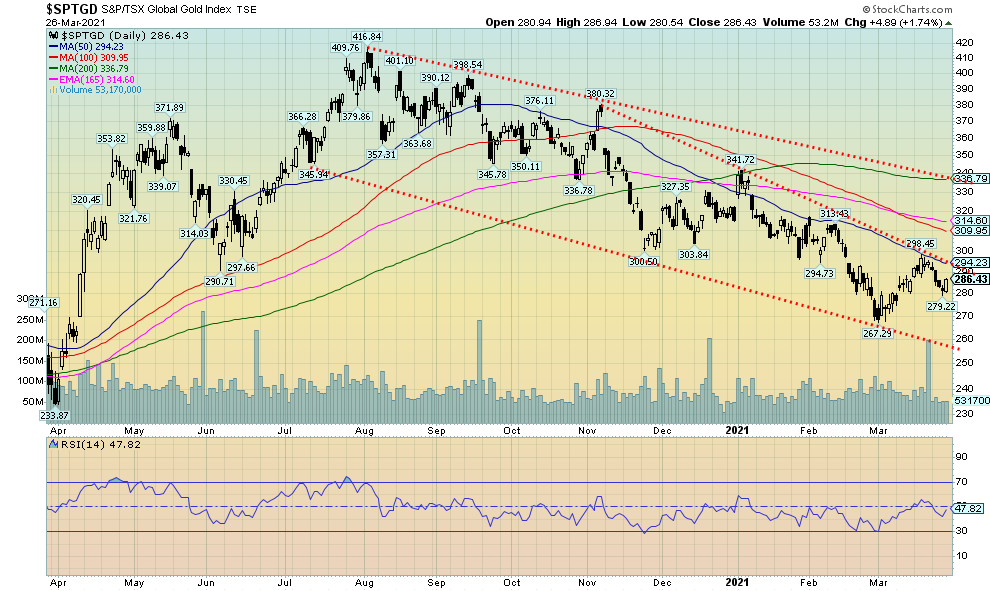The image size is (990, 591).
Task: Click the 267.29 low price label
Action: [x=877, y=333]
